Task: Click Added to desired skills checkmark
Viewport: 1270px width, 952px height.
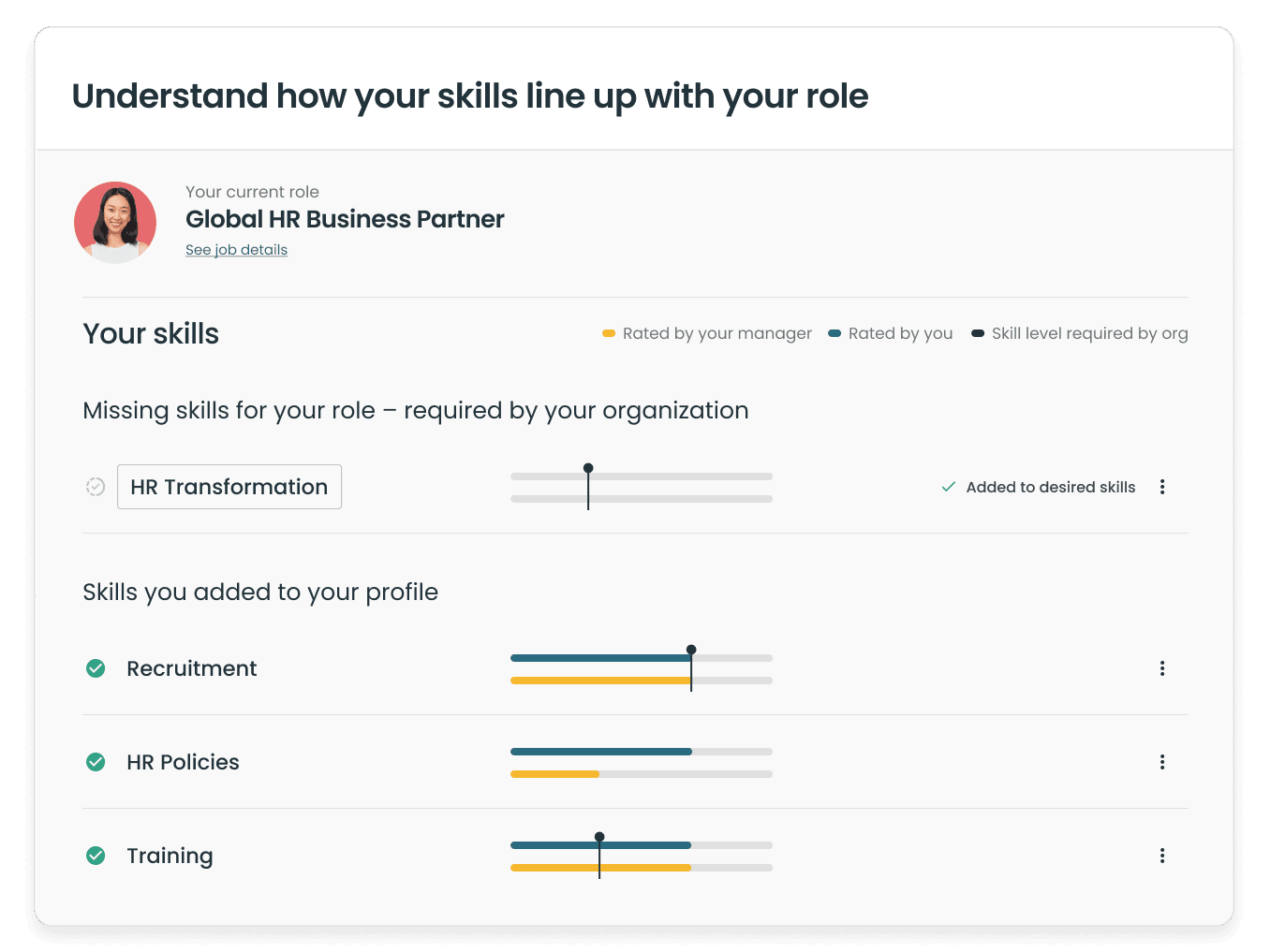Action: click(949, 487)
